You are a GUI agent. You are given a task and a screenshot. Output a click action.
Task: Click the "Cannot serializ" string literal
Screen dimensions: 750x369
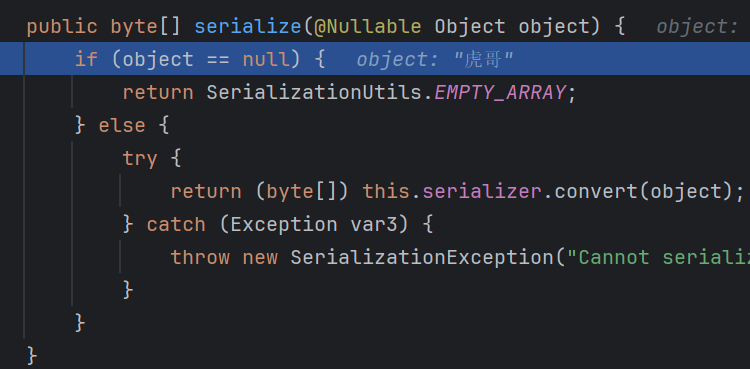click(x=658, y=257)
